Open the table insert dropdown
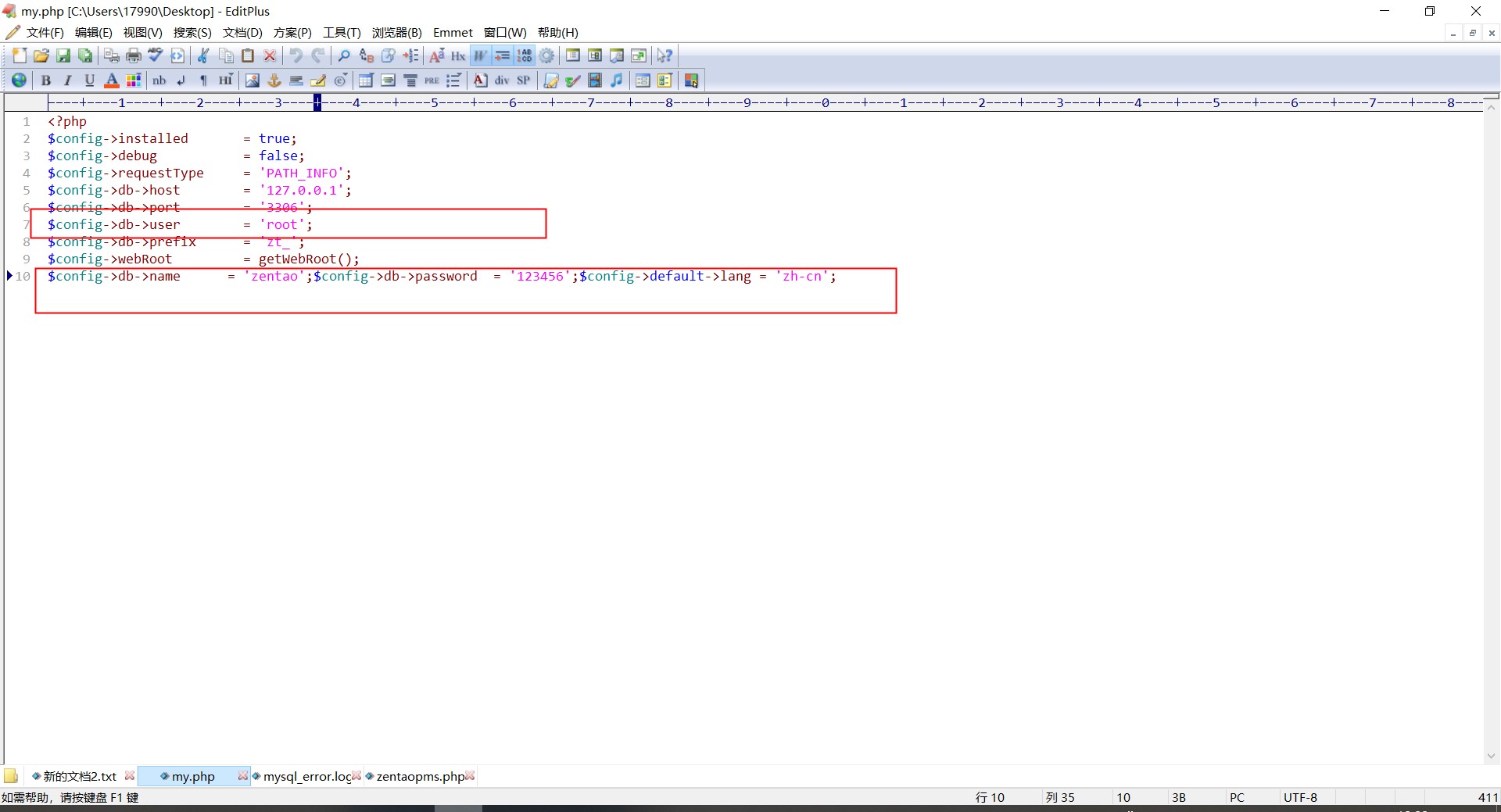 click(365, 80)
